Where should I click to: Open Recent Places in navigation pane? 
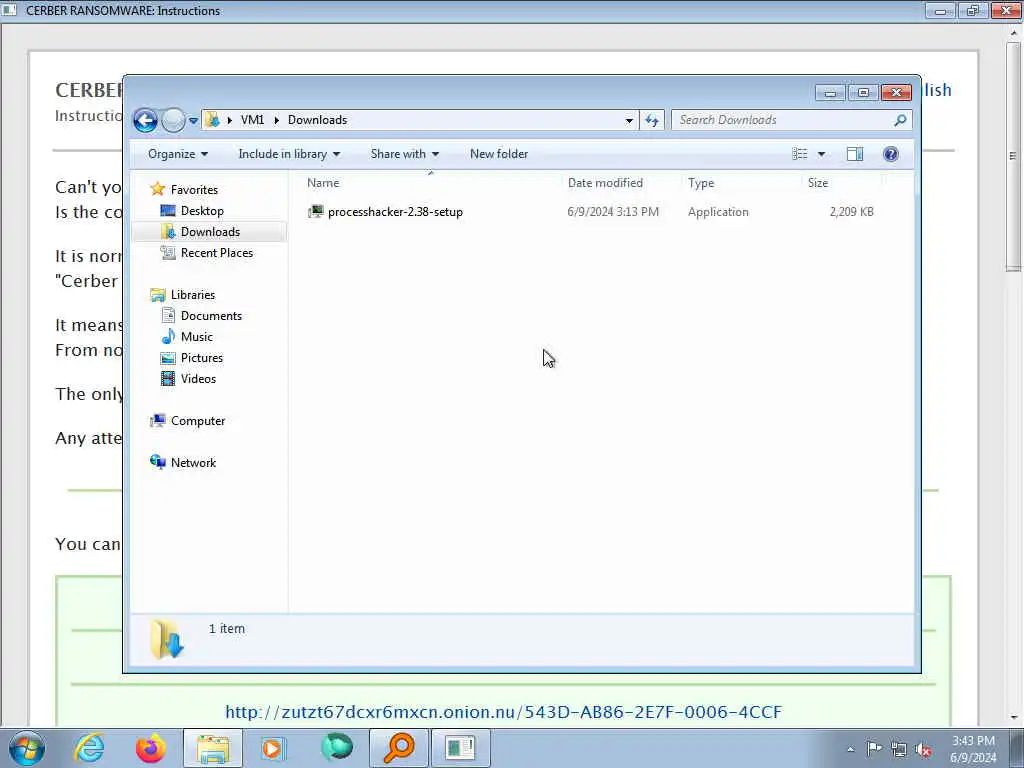217,253
